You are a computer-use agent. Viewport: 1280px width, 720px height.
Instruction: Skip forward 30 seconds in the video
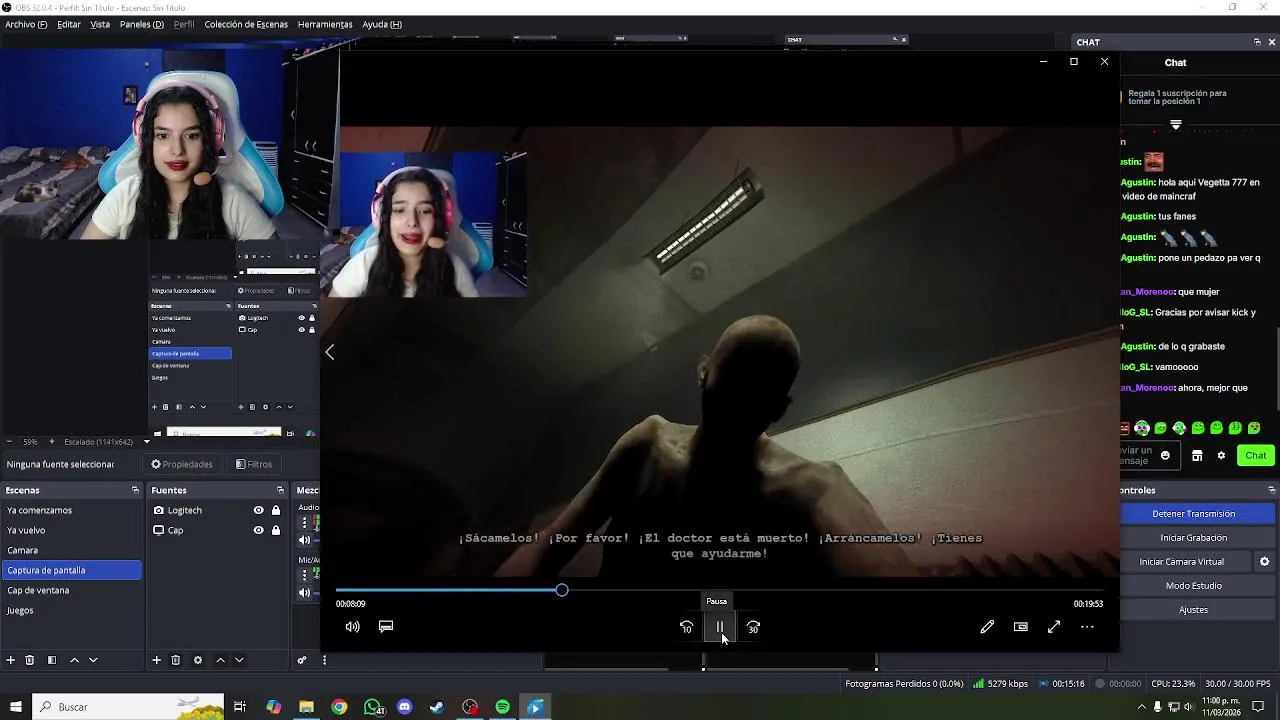click(753, 627)
